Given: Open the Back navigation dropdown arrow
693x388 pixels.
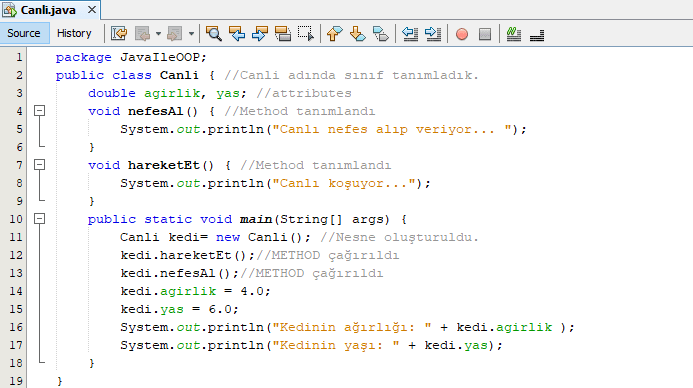Looking at the screenshot, I should (158, 34).
